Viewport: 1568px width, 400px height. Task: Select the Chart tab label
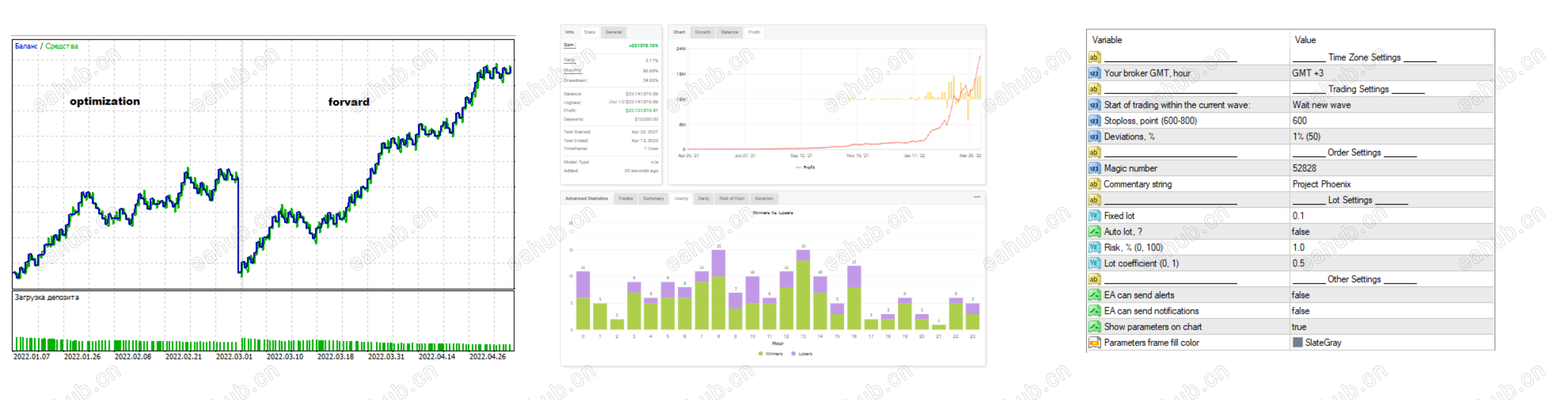[679, 32]
